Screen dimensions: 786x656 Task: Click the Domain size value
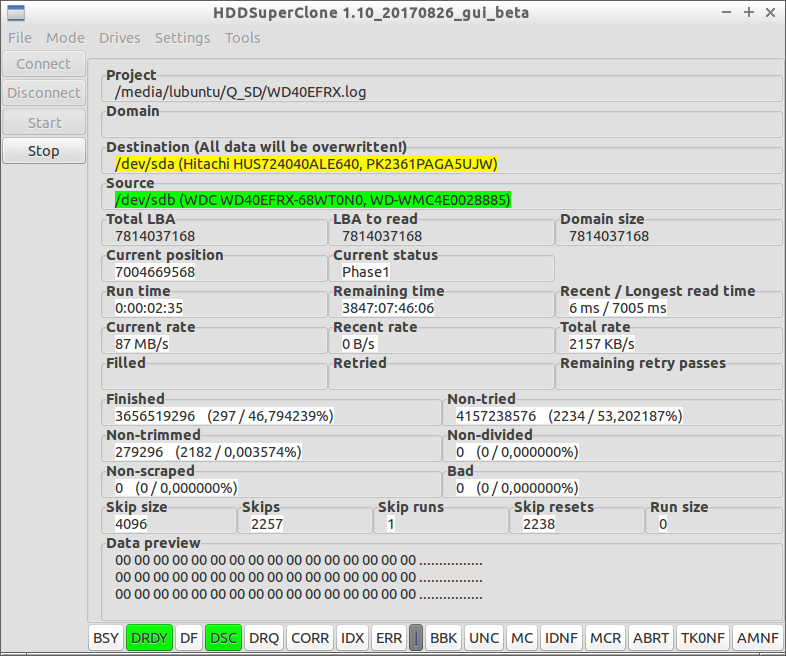tap(609, 236)
